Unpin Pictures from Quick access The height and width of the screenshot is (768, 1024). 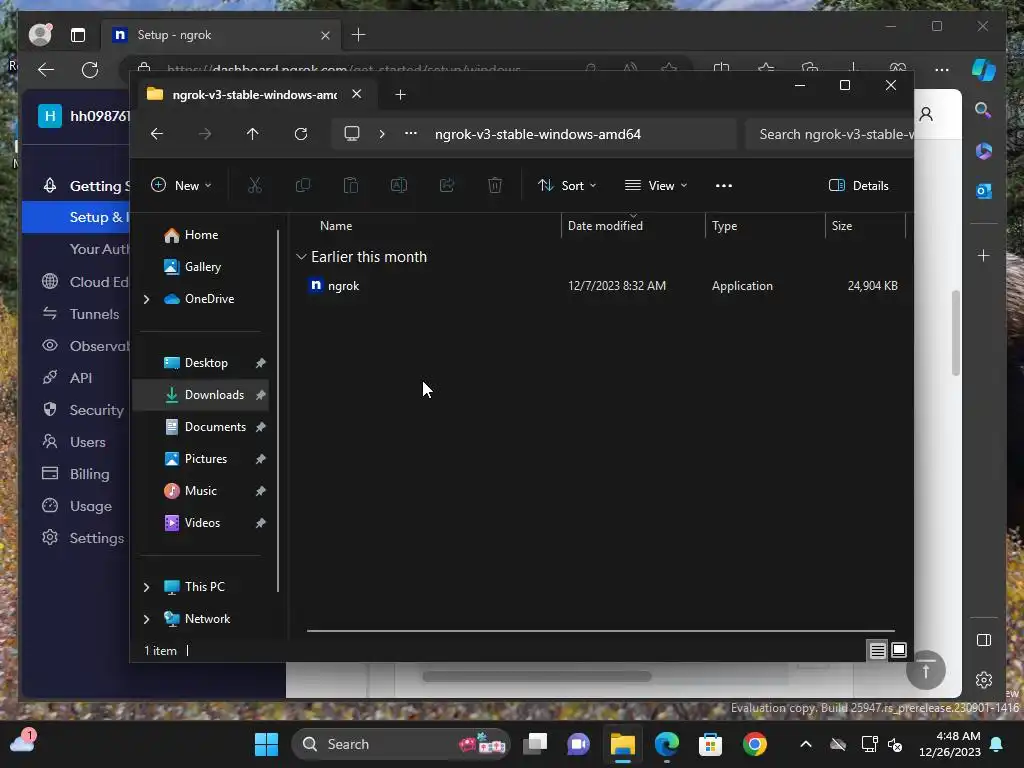coord(261,458)
